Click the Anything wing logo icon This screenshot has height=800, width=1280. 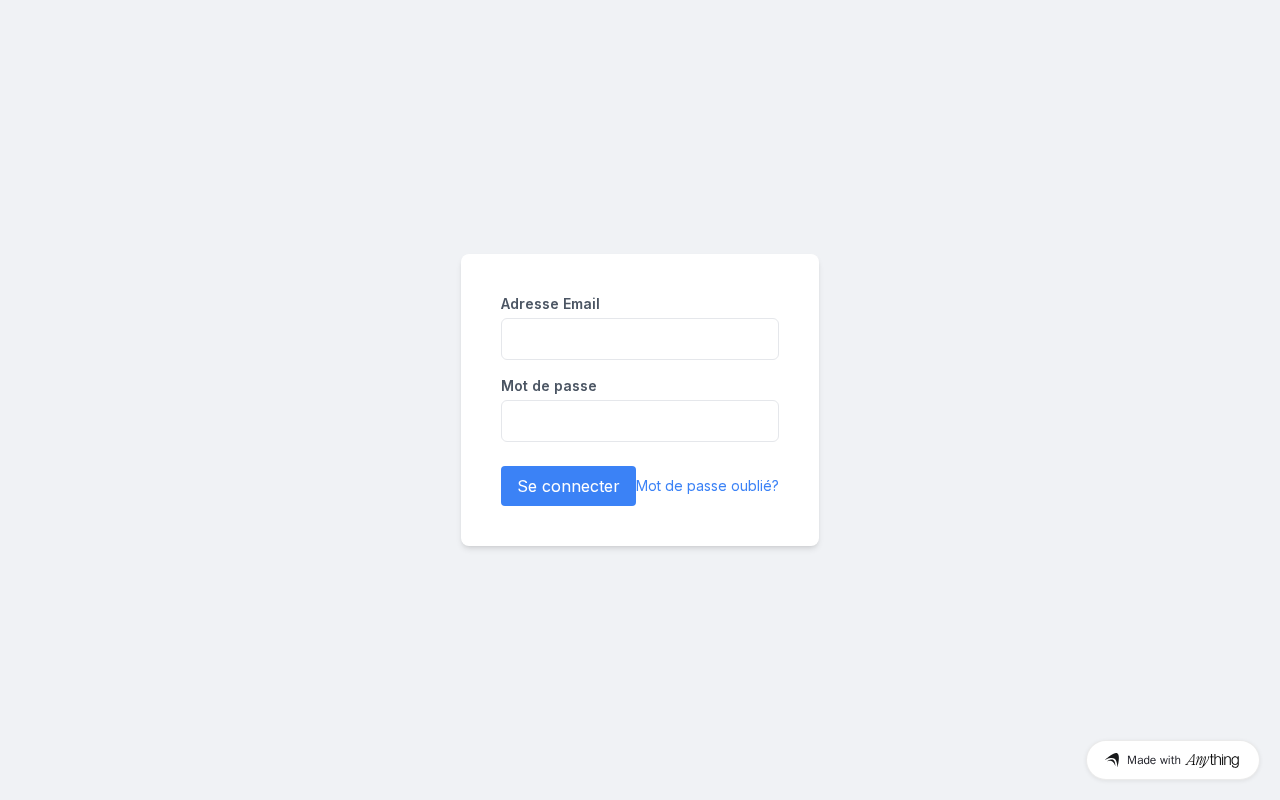pos(1112,760)
